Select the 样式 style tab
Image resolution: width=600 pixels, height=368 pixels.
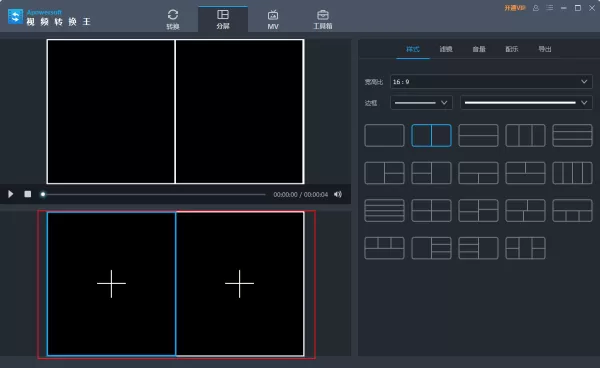pyautogui.click(x=413, y=49)
